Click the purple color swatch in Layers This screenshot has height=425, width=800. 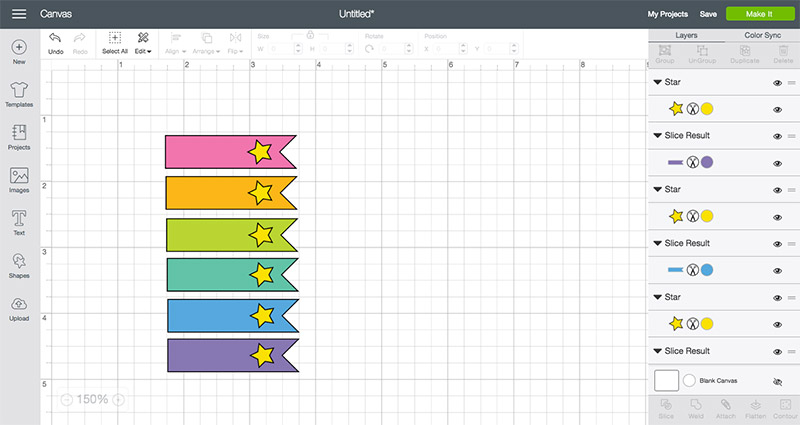click(707, 162)
